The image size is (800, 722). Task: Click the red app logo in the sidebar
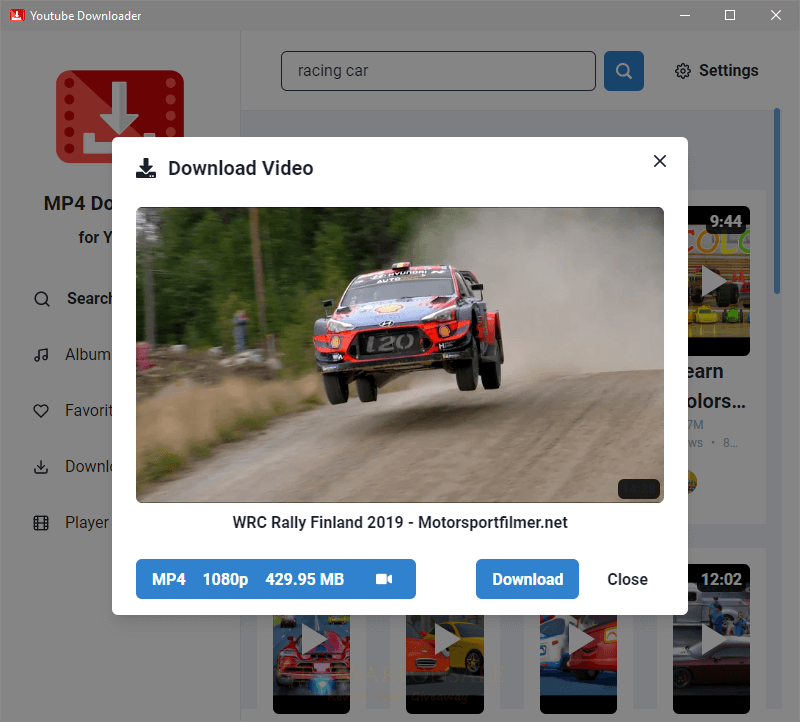pyautogui.click(x=120, y=104)
